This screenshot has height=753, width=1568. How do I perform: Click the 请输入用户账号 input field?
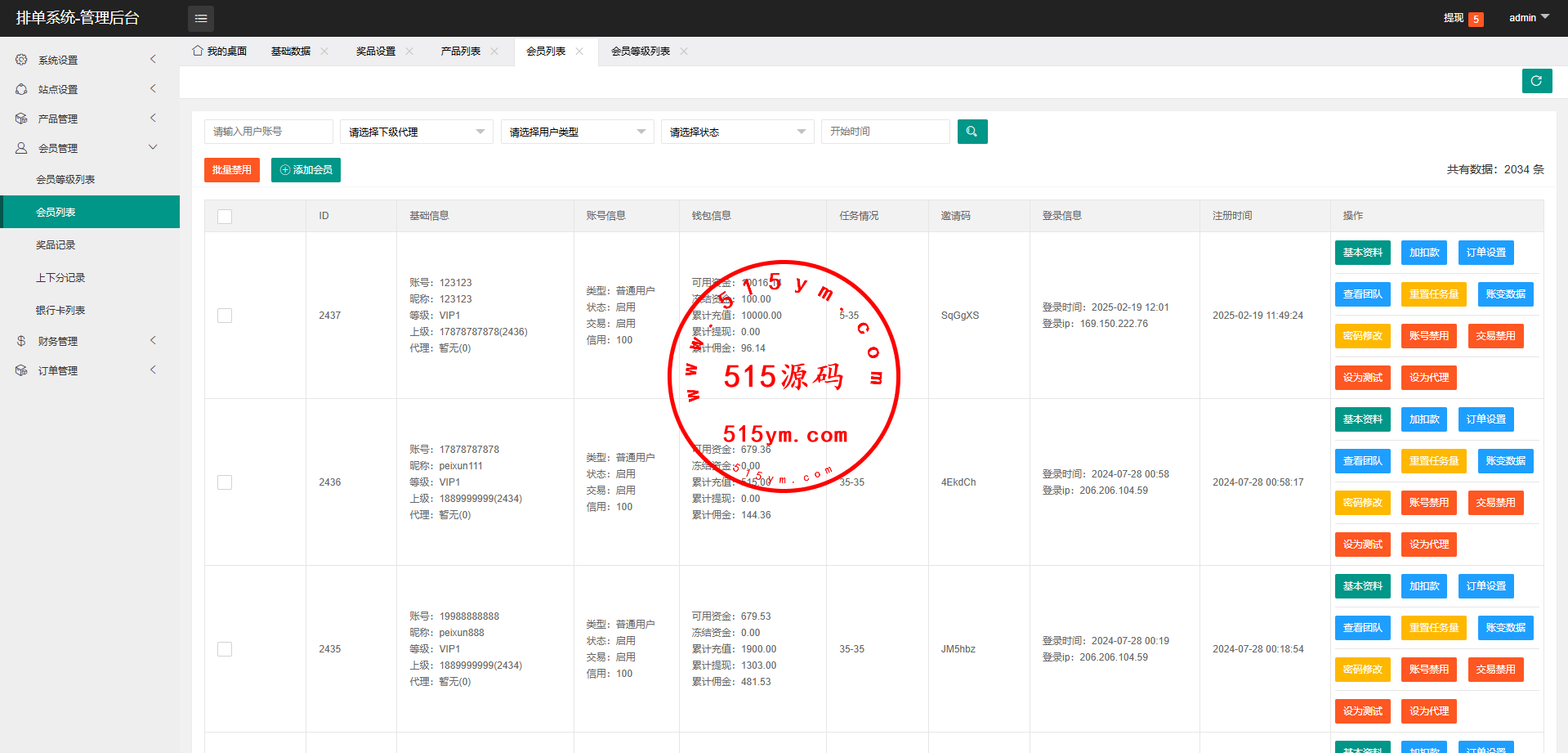268,132
